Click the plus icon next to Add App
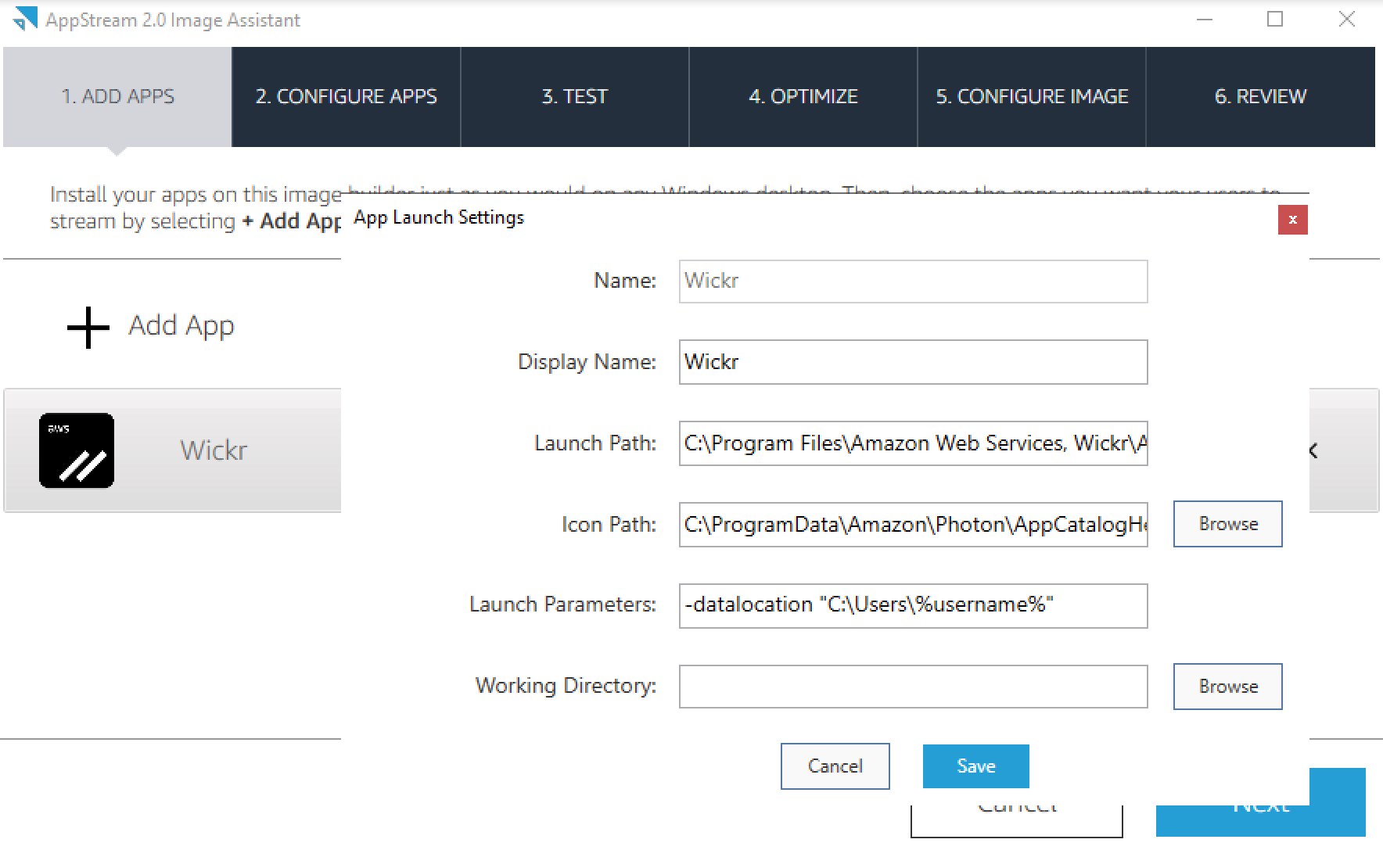The width and height of the screenshot is (1383, 868). click(86, 325)
